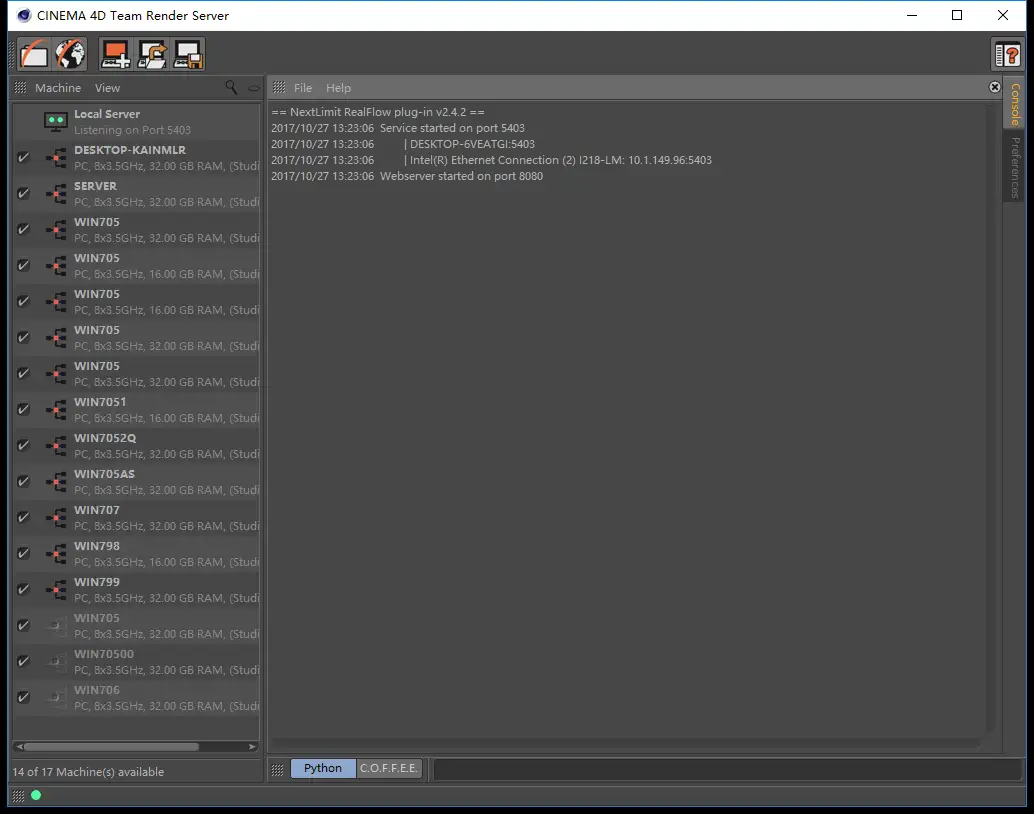The image size is (1034, 814).
Task: Click the WIN7052Q machine network icon
Action: pos(57,445)
